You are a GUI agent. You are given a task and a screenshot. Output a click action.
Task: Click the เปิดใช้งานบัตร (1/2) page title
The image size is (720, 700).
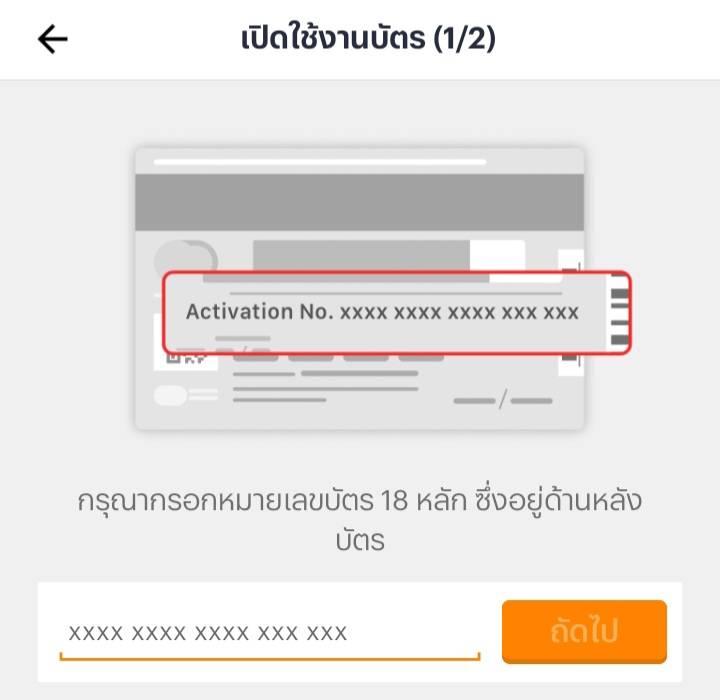pyautogui.click(x=368, y=38)
